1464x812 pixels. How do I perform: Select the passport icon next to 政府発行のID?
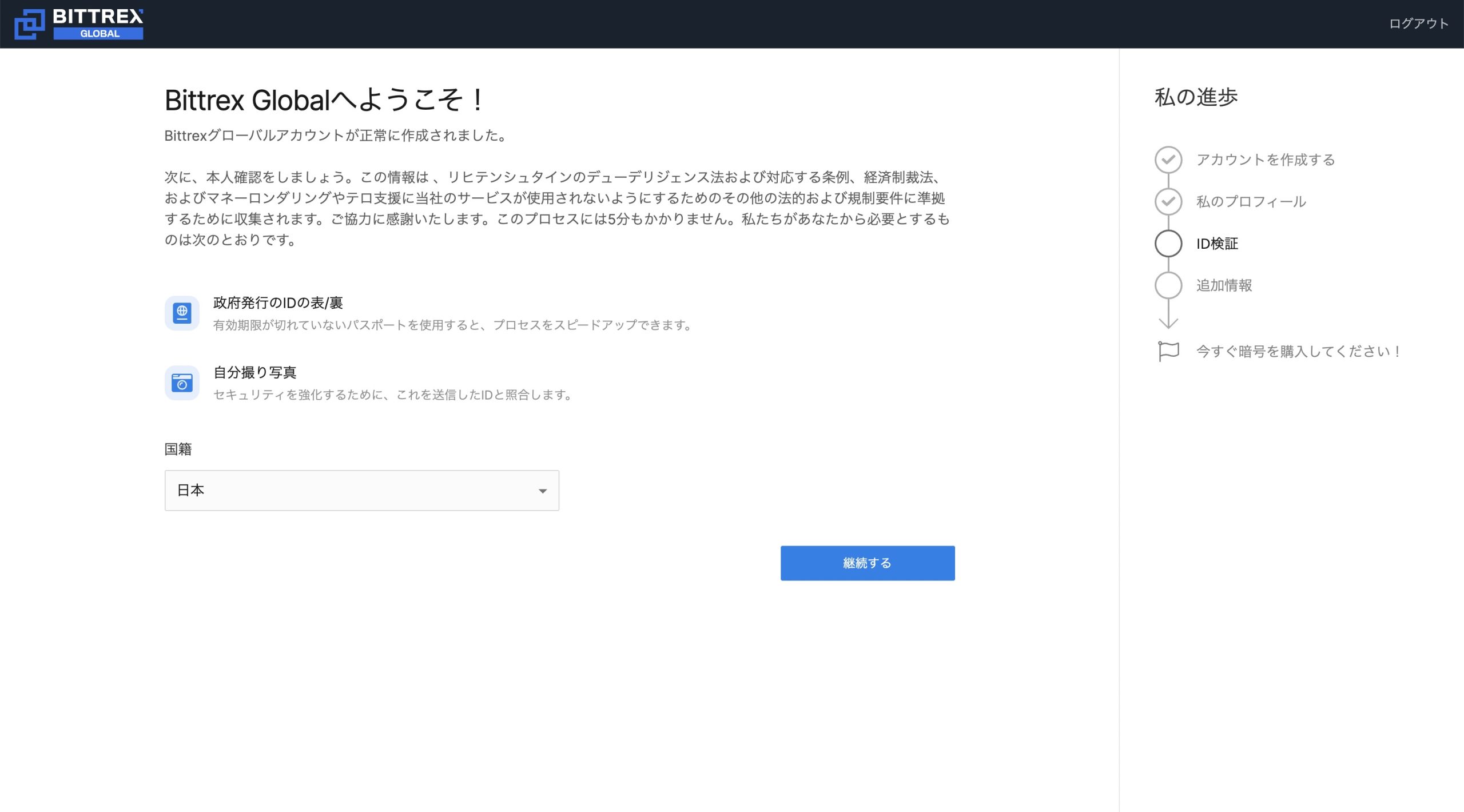[182, 312]
